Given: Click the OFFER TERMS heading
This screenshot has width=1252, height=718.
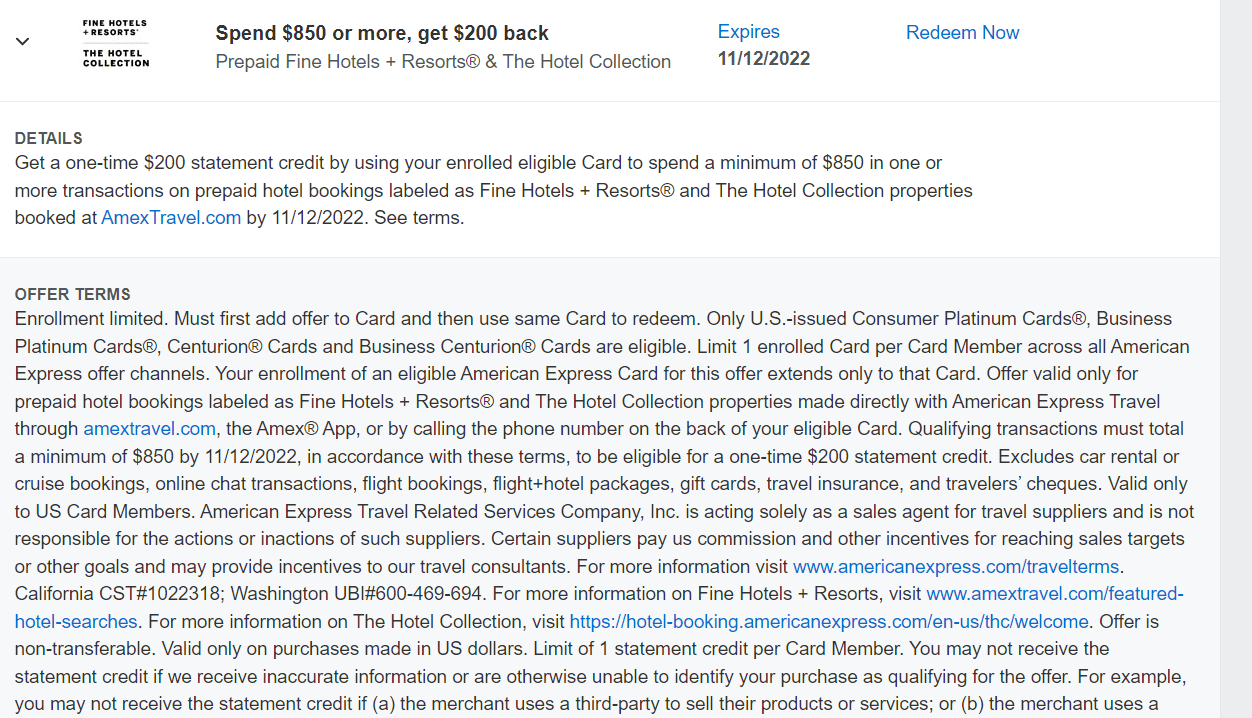Looking at the screenshot, I should point(73,294).
